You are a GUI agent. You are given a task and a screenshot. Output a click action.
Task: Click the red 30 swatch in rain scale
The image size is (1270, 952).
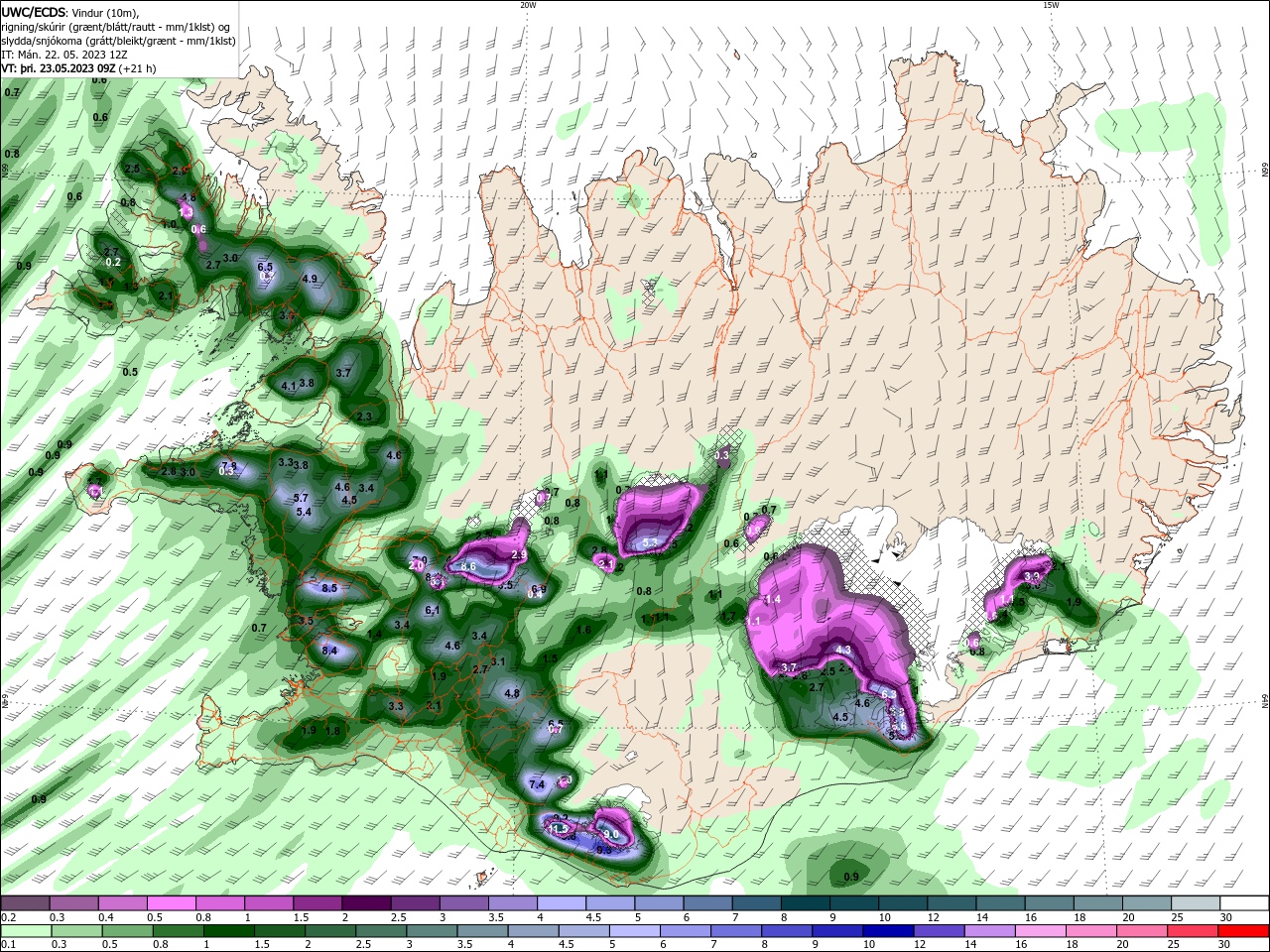(x=1244, y=931)
